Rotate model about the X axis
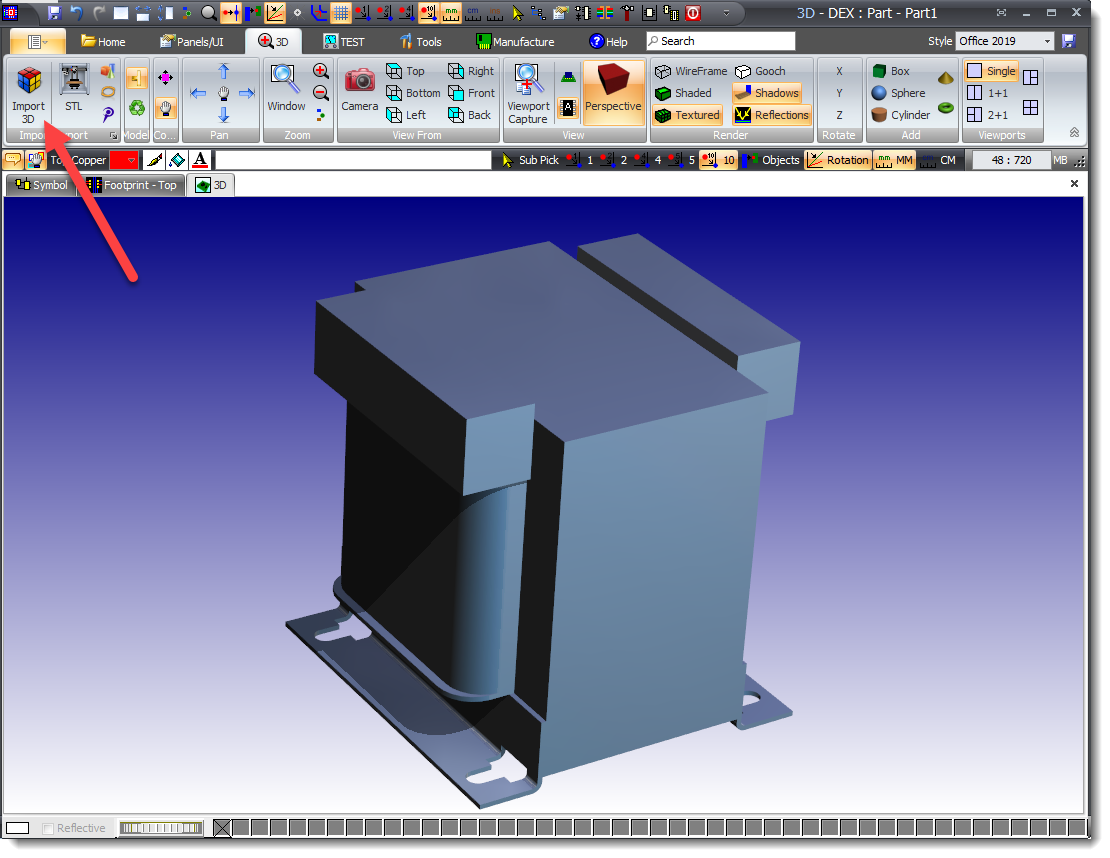 click(839, 71)
